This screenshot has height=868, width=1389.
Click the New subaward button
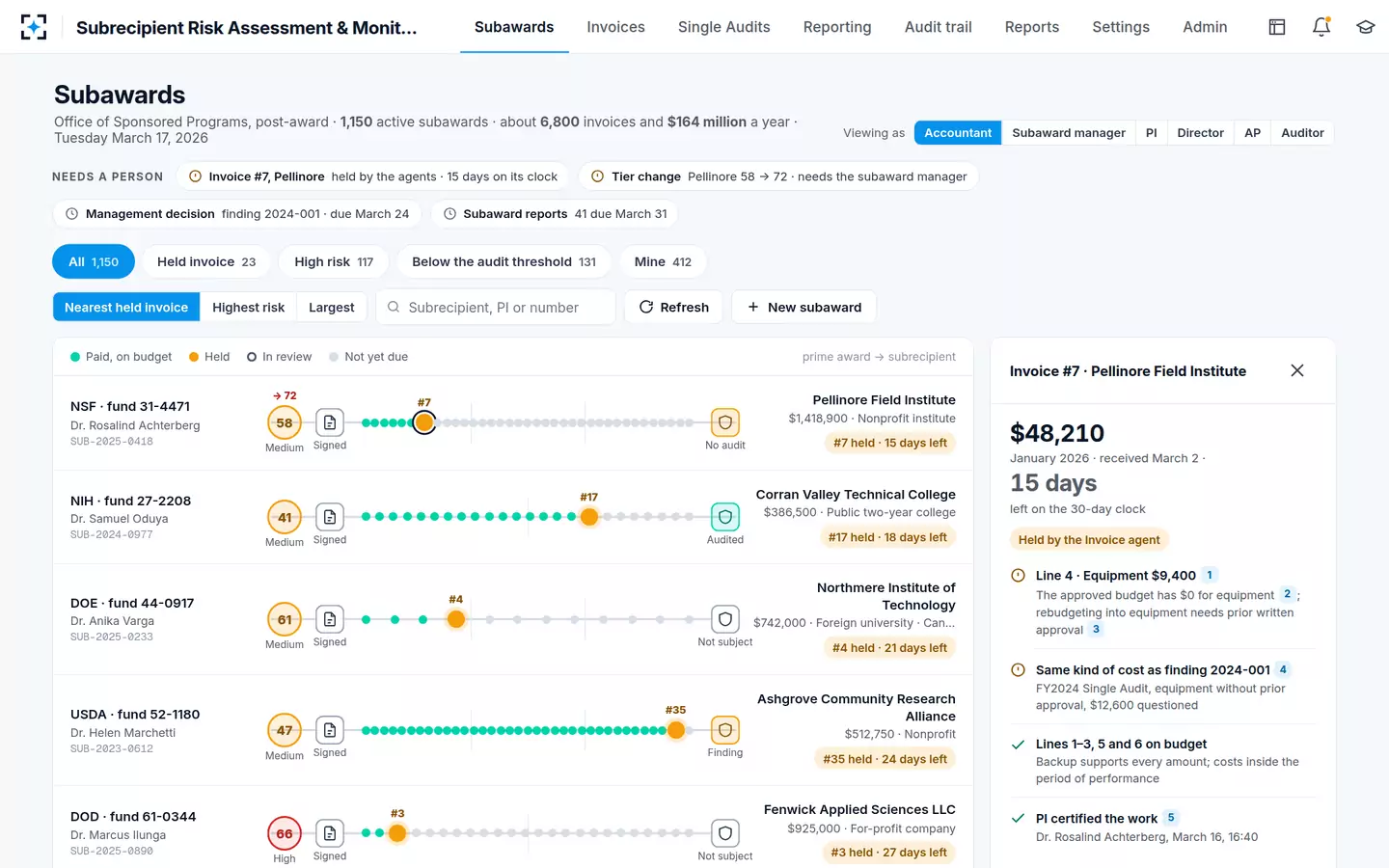[804, 308]
